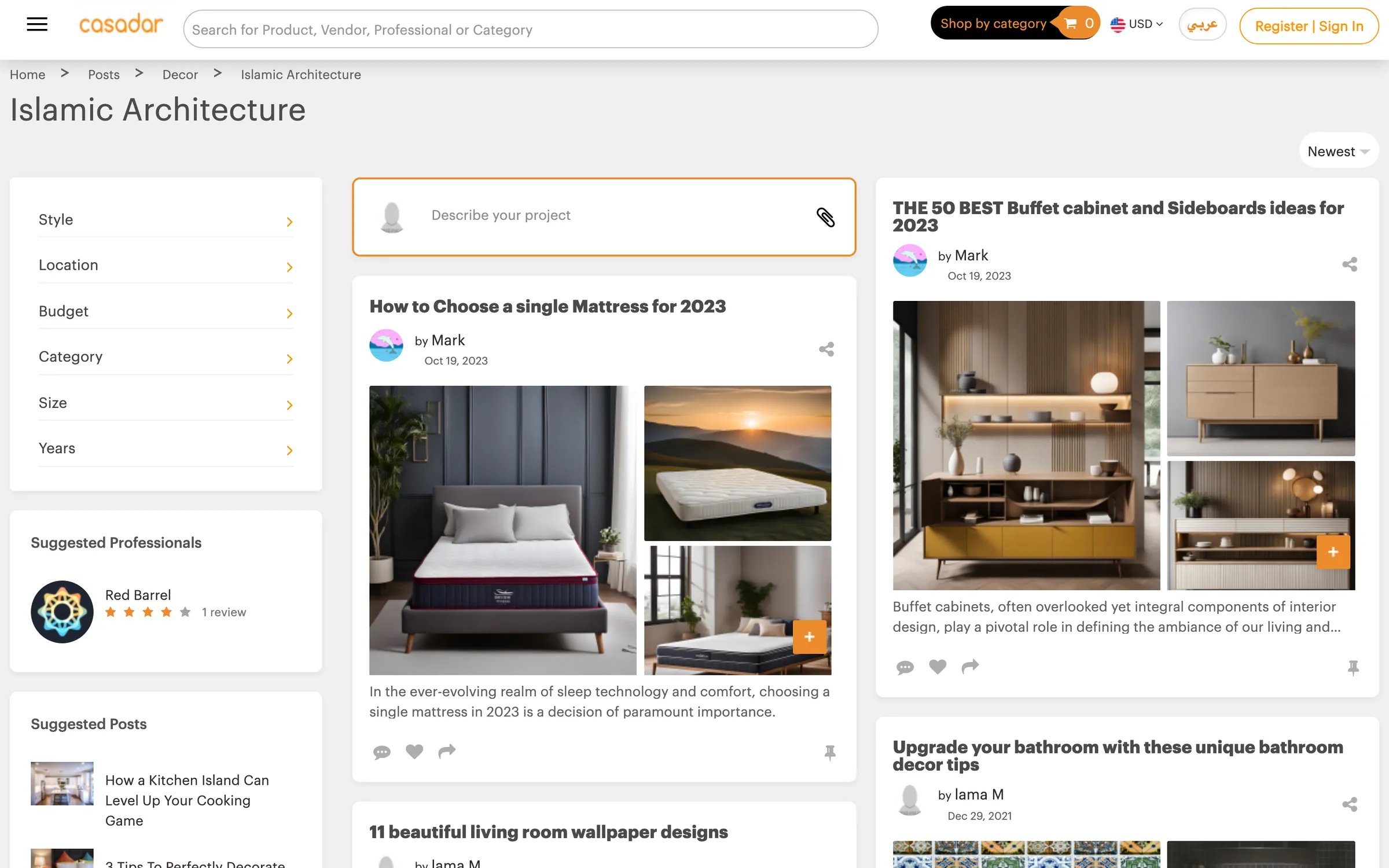The height and width of the screenshot is (868, 1389).
Task: Forward the single Mattress post
Action: pos(447,751)
